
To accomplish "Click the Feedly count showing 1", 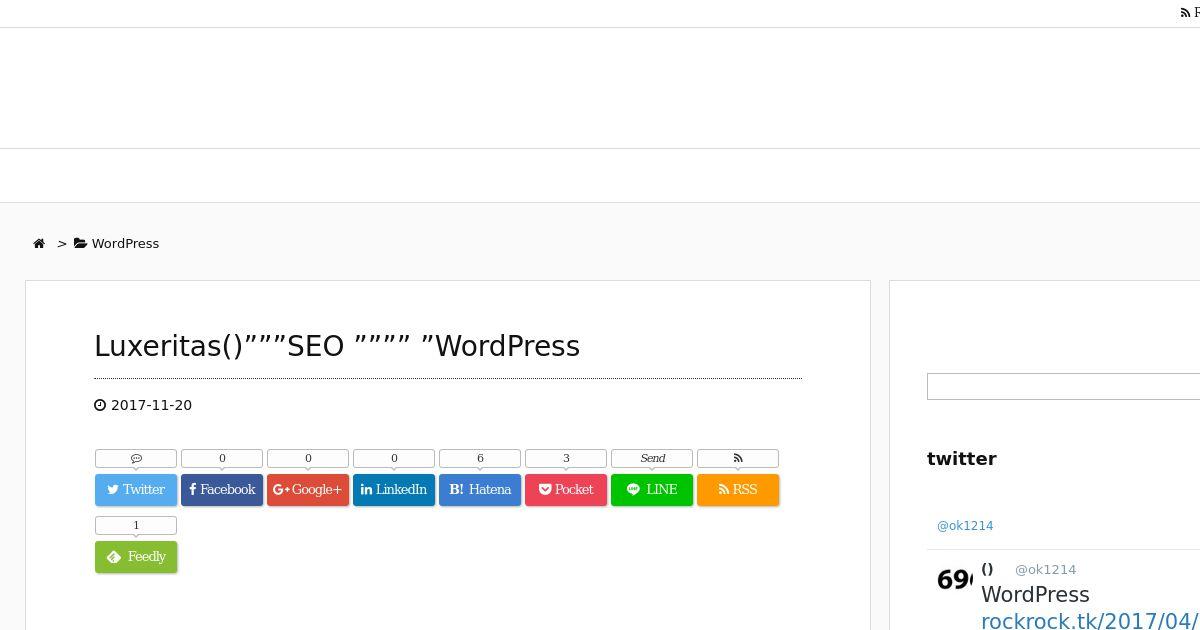I will pyautogui.click(x=136, y=525).
